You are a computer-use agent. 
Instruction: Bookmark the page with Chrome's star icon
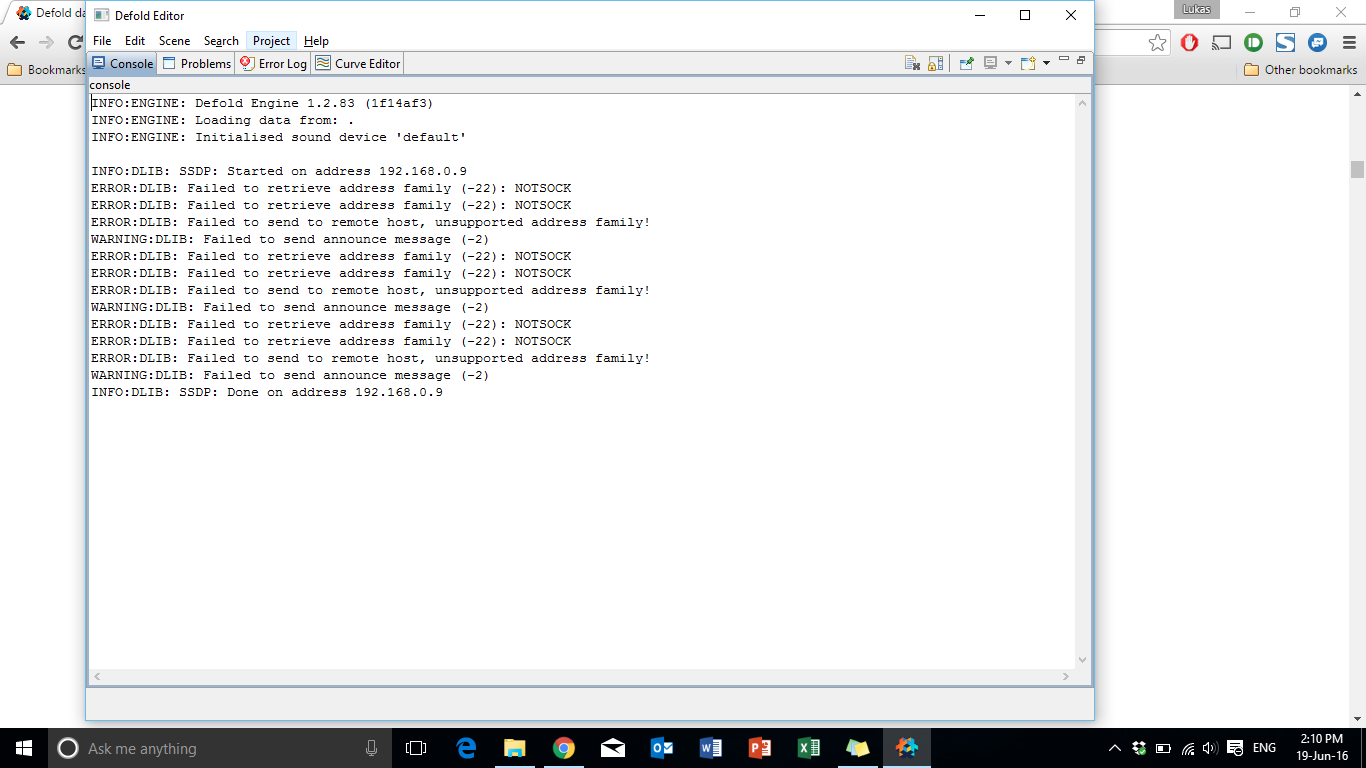pos(1157,42)
